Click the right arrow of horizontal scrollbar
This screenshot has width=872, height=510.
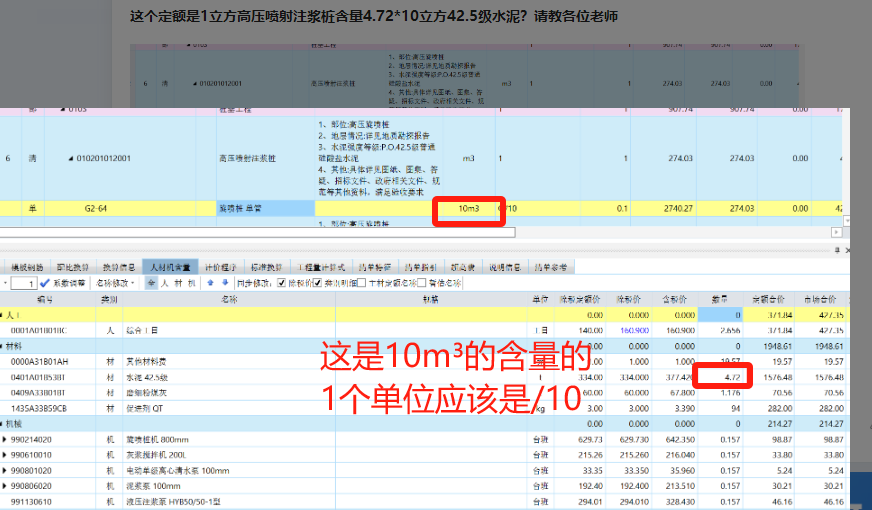[x=836, y=232]
